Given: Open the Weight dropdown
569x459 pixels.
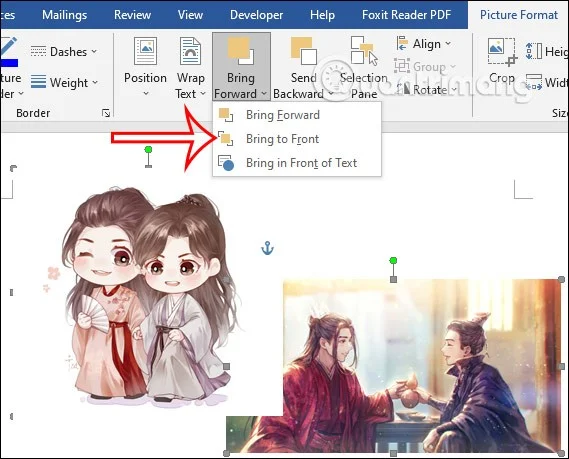Looking at the screenshot, I should [65, 82].
